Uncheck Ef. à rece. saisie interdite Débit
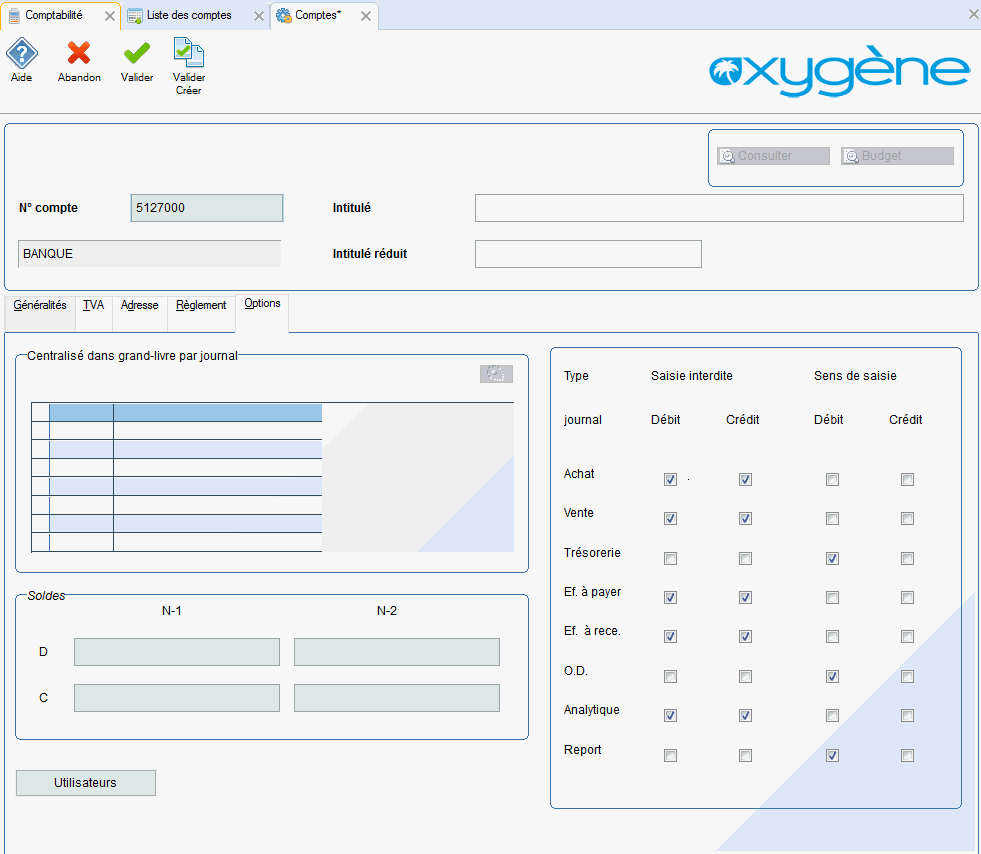981x854 pixels. click(x=670, y=637)
